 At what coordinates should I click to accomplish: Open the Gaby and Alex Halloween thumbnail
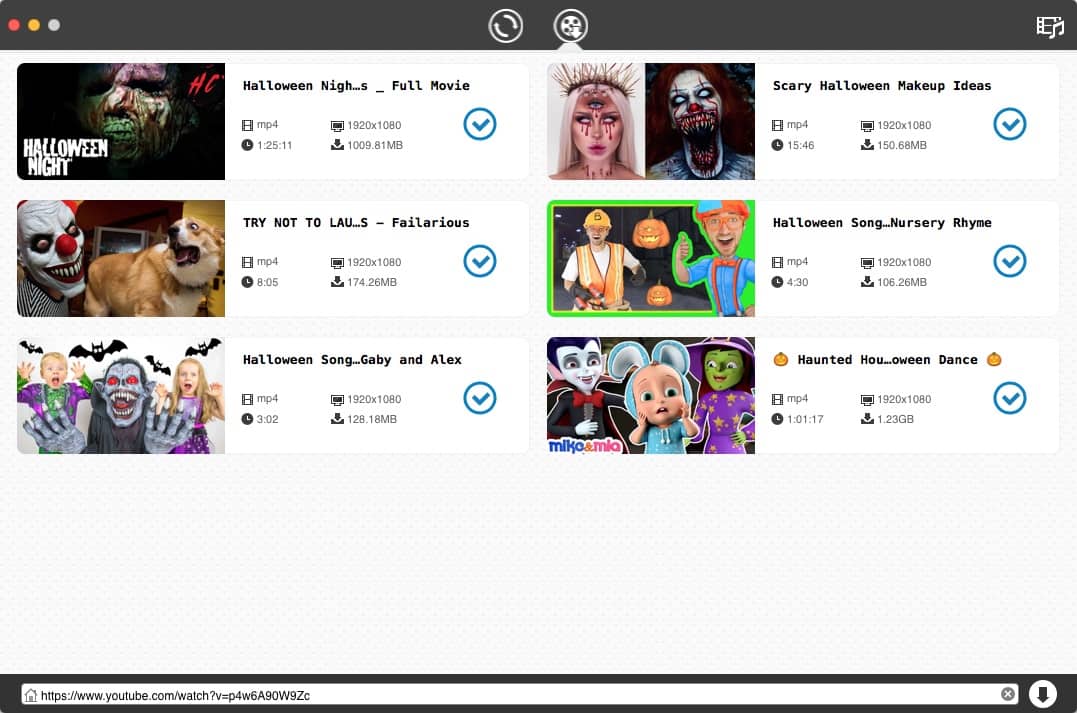(x=121, y=395)
